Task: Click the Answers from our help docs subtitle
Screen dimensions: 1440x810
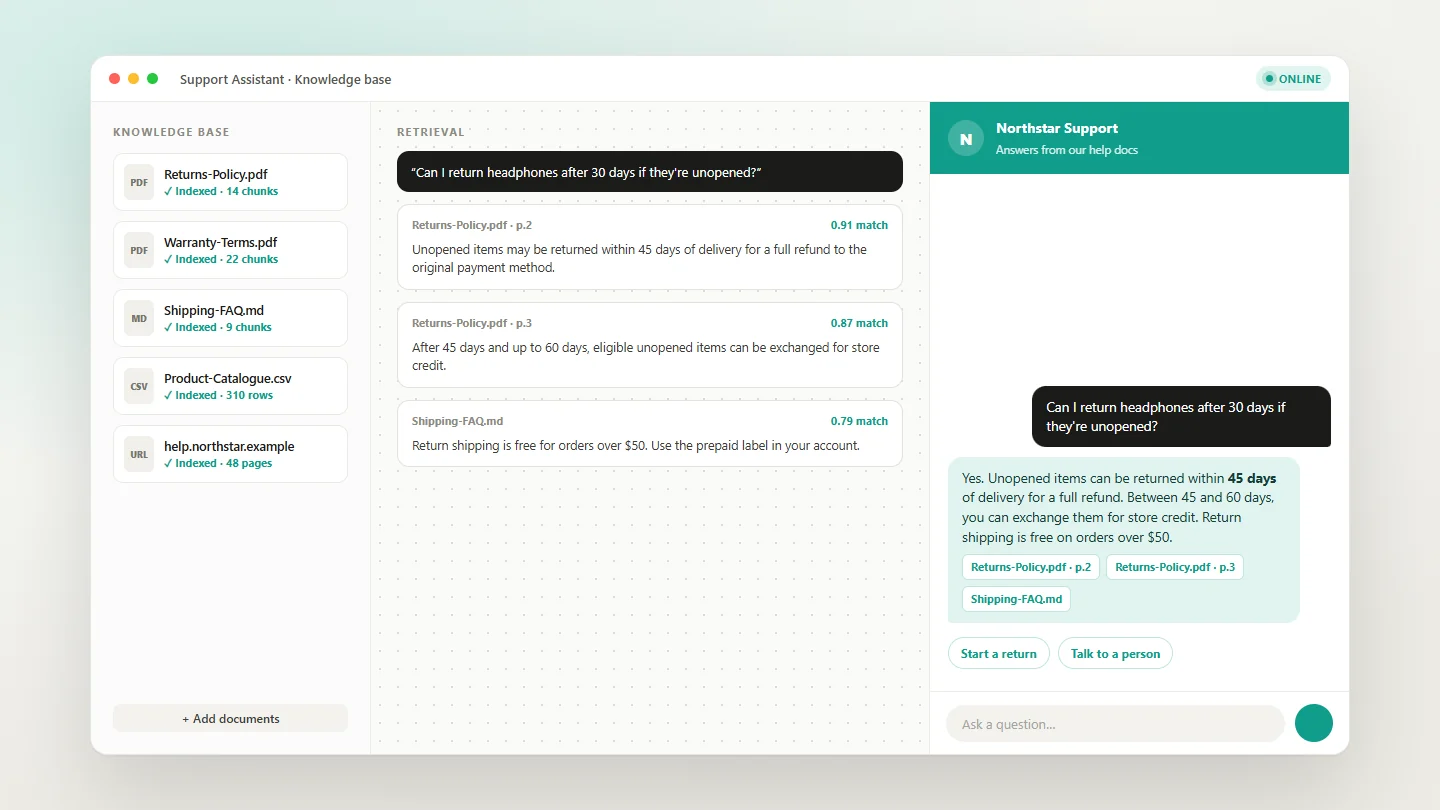Action: (x=1067, y=151)
